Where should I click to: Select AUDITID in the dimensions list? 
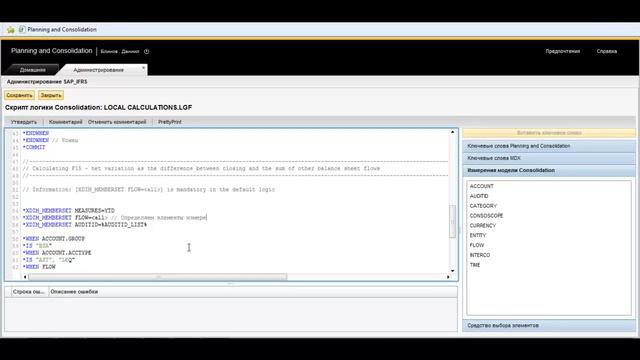[479, 196]
